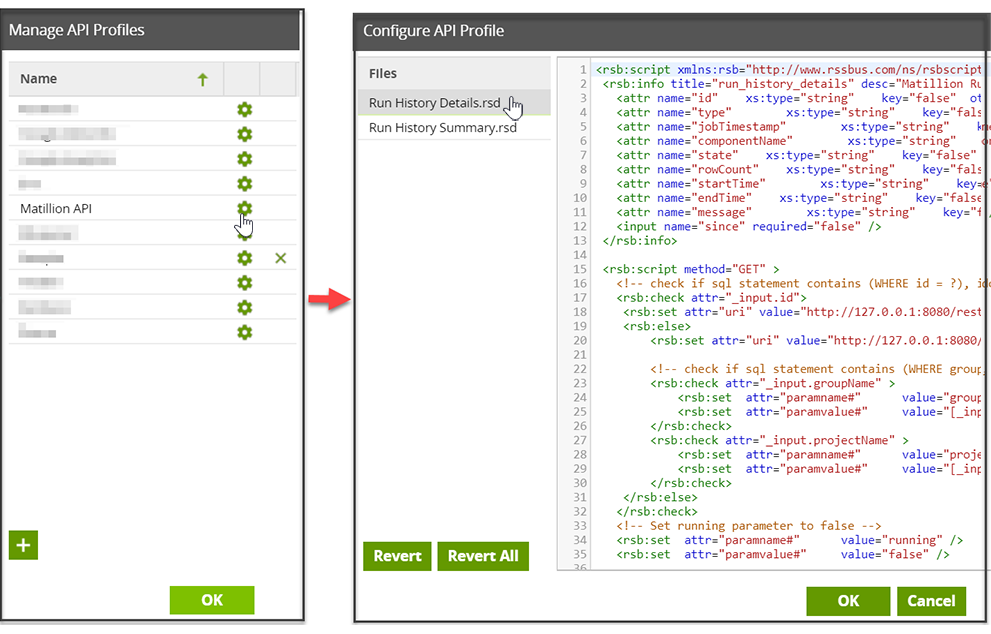Click the rsb:check attr="_input.groupName" line

(772, 383)
